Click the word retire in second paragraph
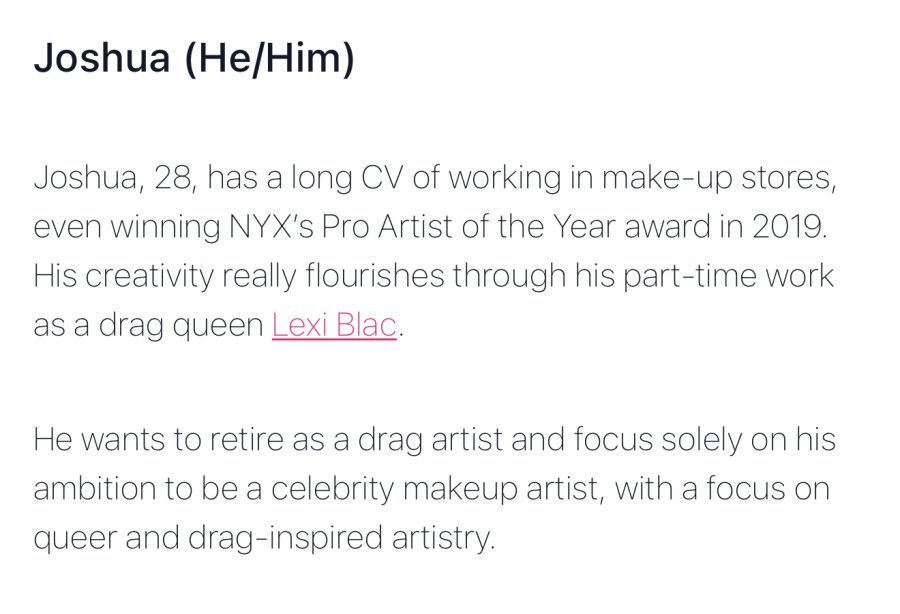Screen dimensions: 900x614 pyautogui.click(x=247, y=440)
